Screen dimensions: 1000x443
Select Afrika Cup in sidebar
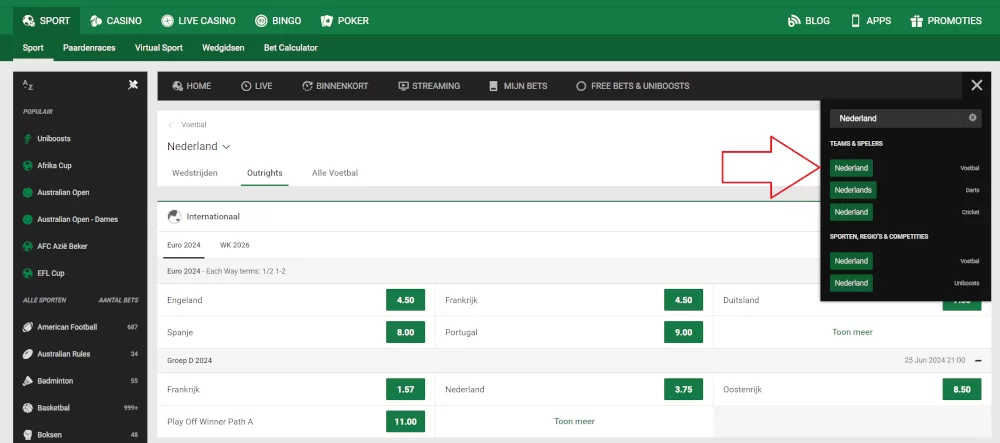point(54,165)
